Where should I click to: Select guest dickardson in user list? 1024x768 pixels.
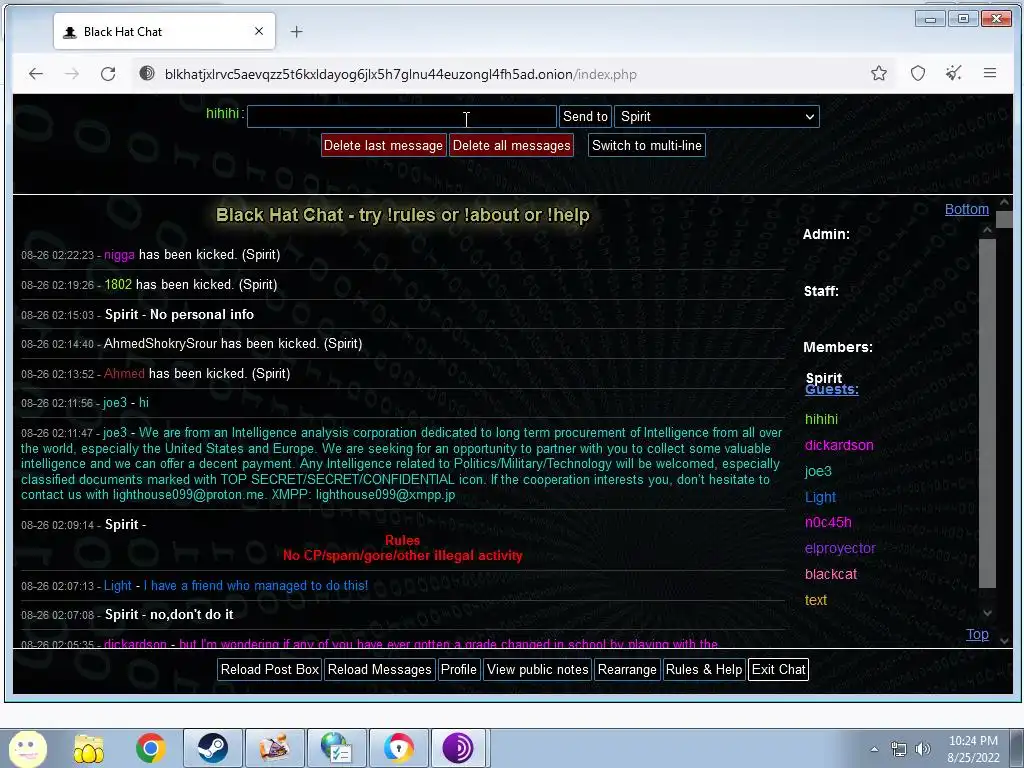click(x=839, y=445)
